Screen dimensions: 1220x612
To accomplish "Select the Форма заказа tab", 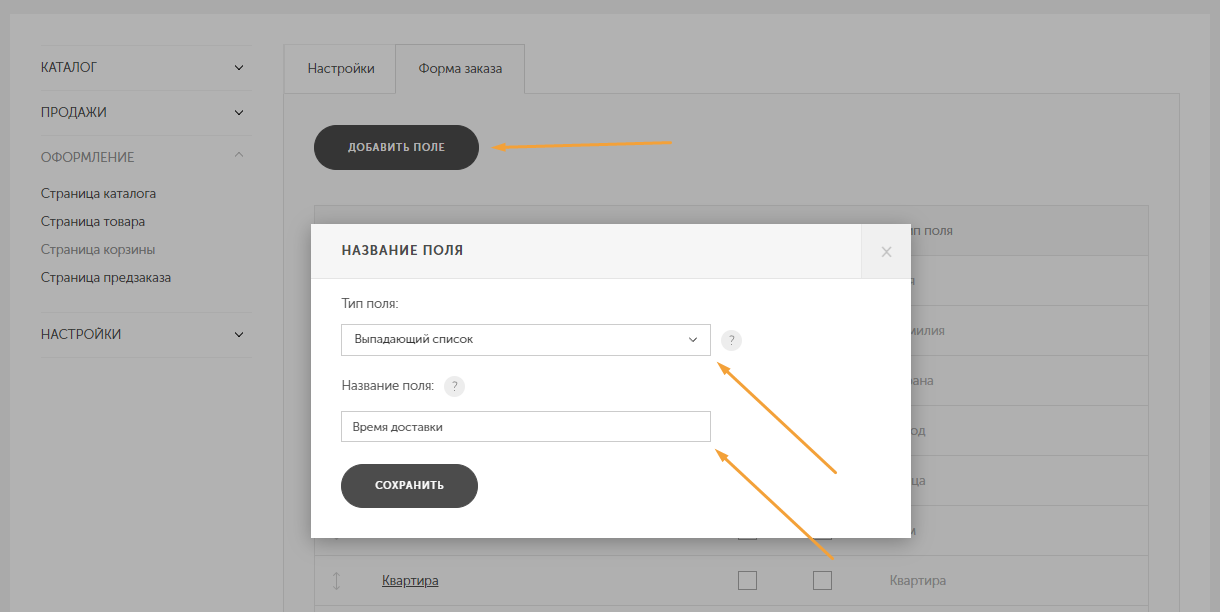I will pyautogui.click(x=460, y=69).
